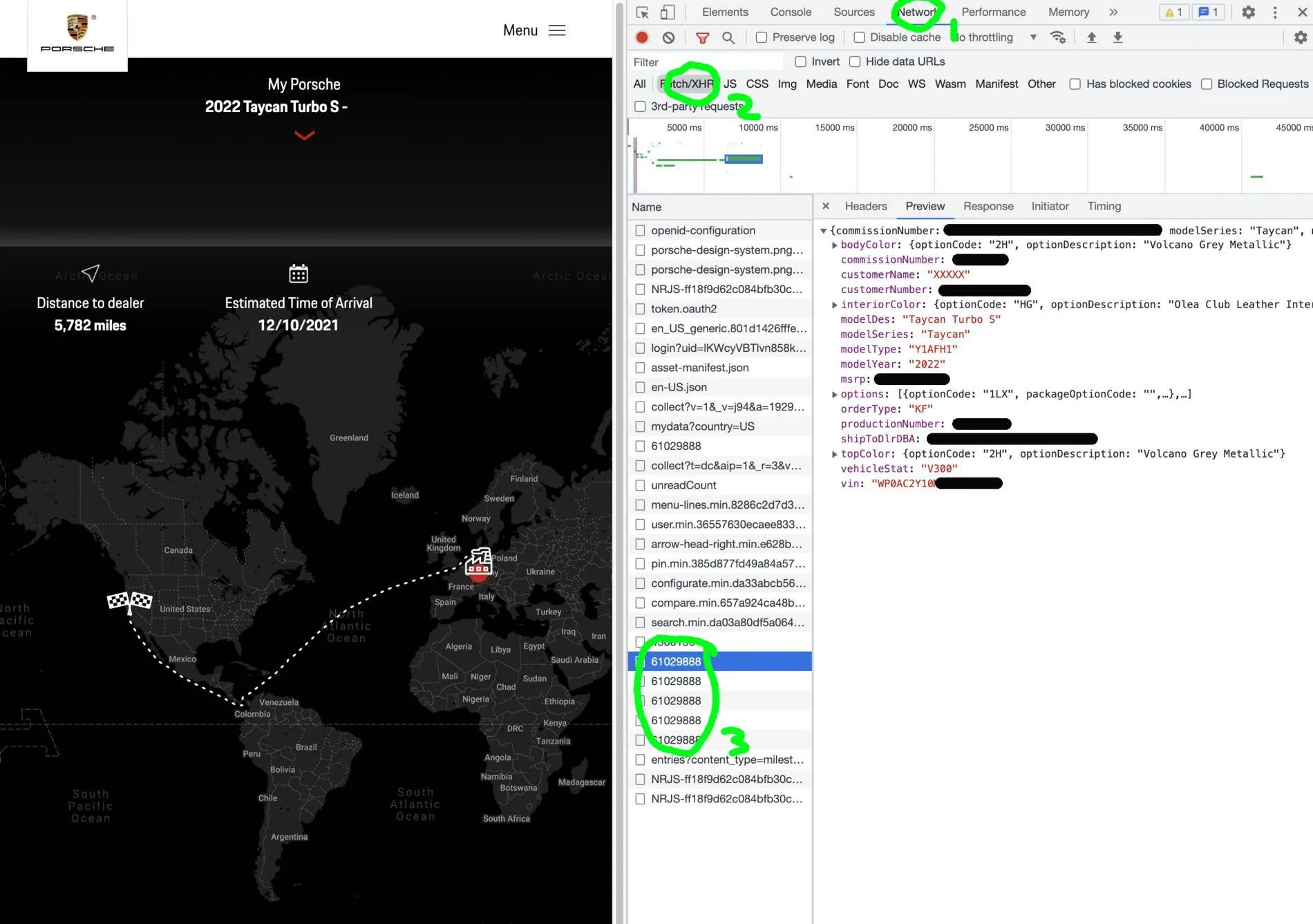Open the Sources tab
The width and height of the screenshot is (1313, 924).
coord(853,12)
